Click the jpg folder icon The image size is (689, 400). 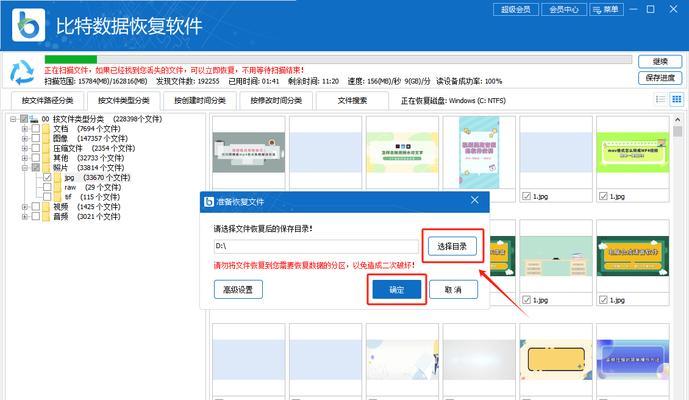click(x=58, y=177)
